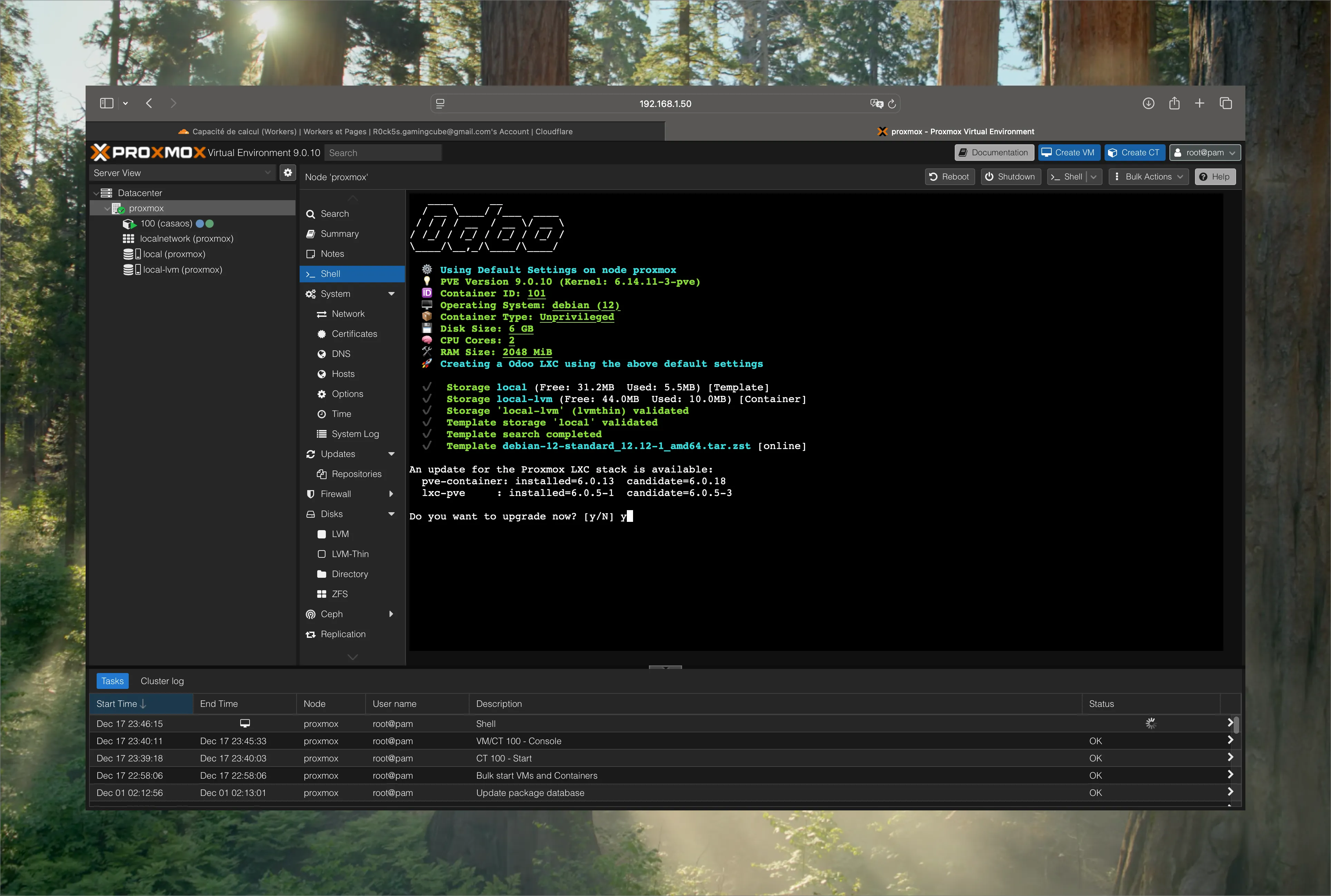Click the gear icon next to Server View
The width and height of the screenshot is (1331, 896).
tap(288, 173)
